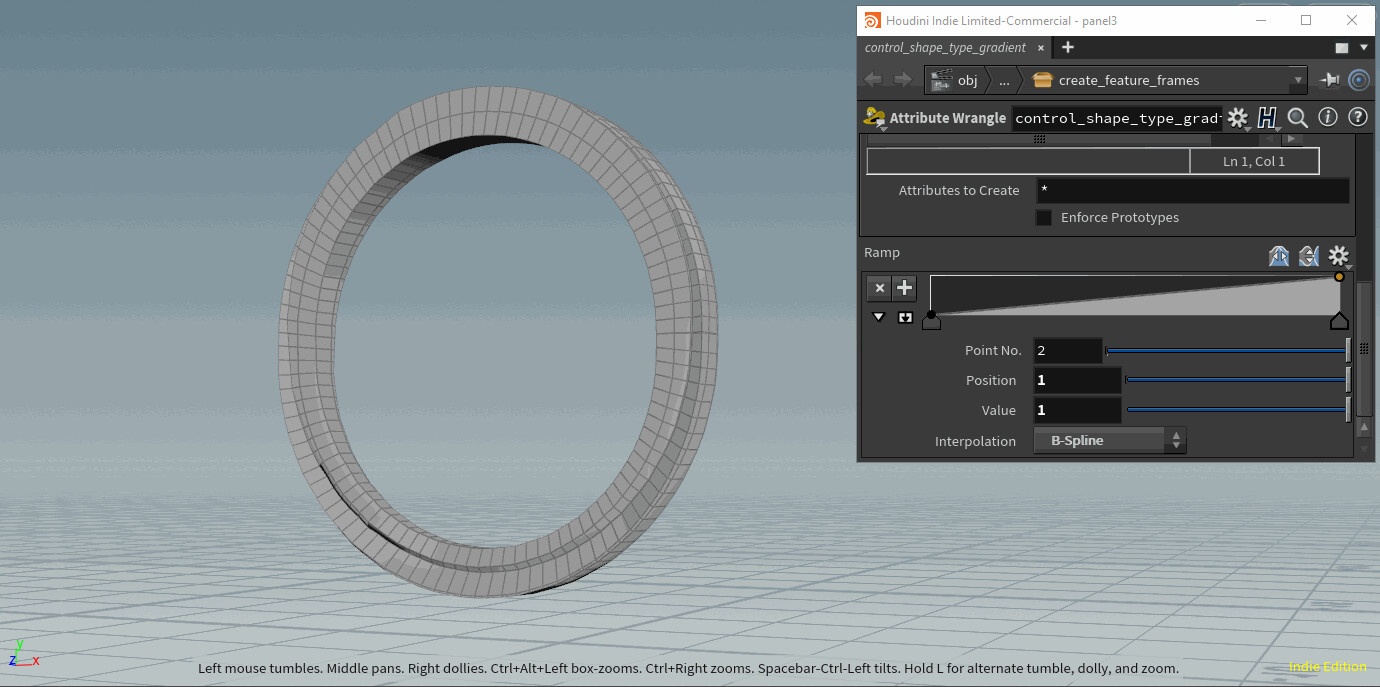Open the Attribute Wrangle gear menu

click(x=1238, y=117)
